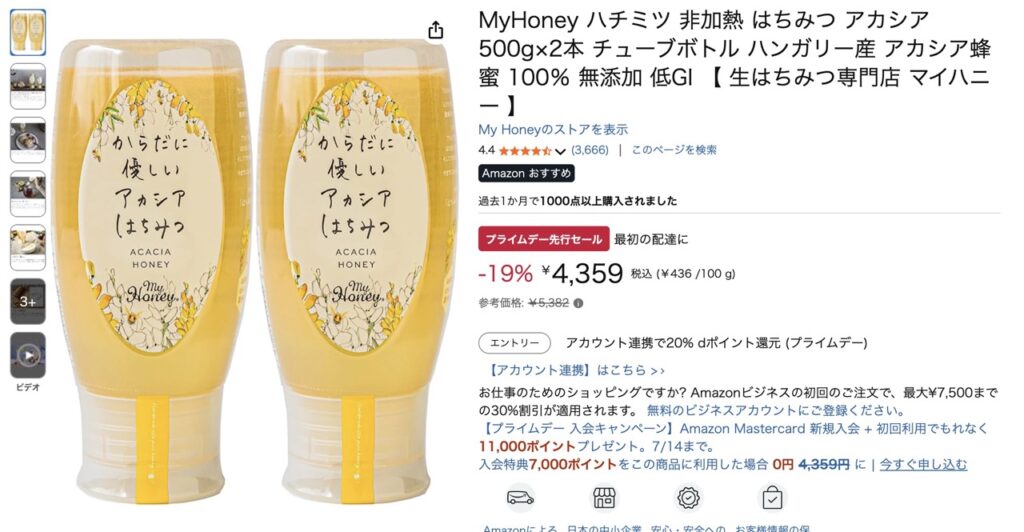Click the share icon above product image
This screenshot has width=1024, height=532.
pos(436,30)
